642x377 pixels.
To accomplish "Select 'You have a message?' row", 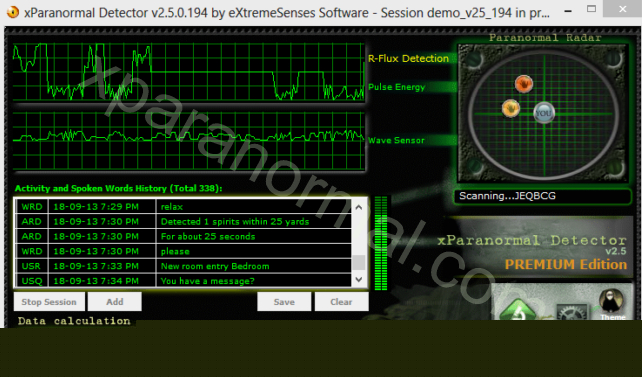I will click(x=183, y=280).
